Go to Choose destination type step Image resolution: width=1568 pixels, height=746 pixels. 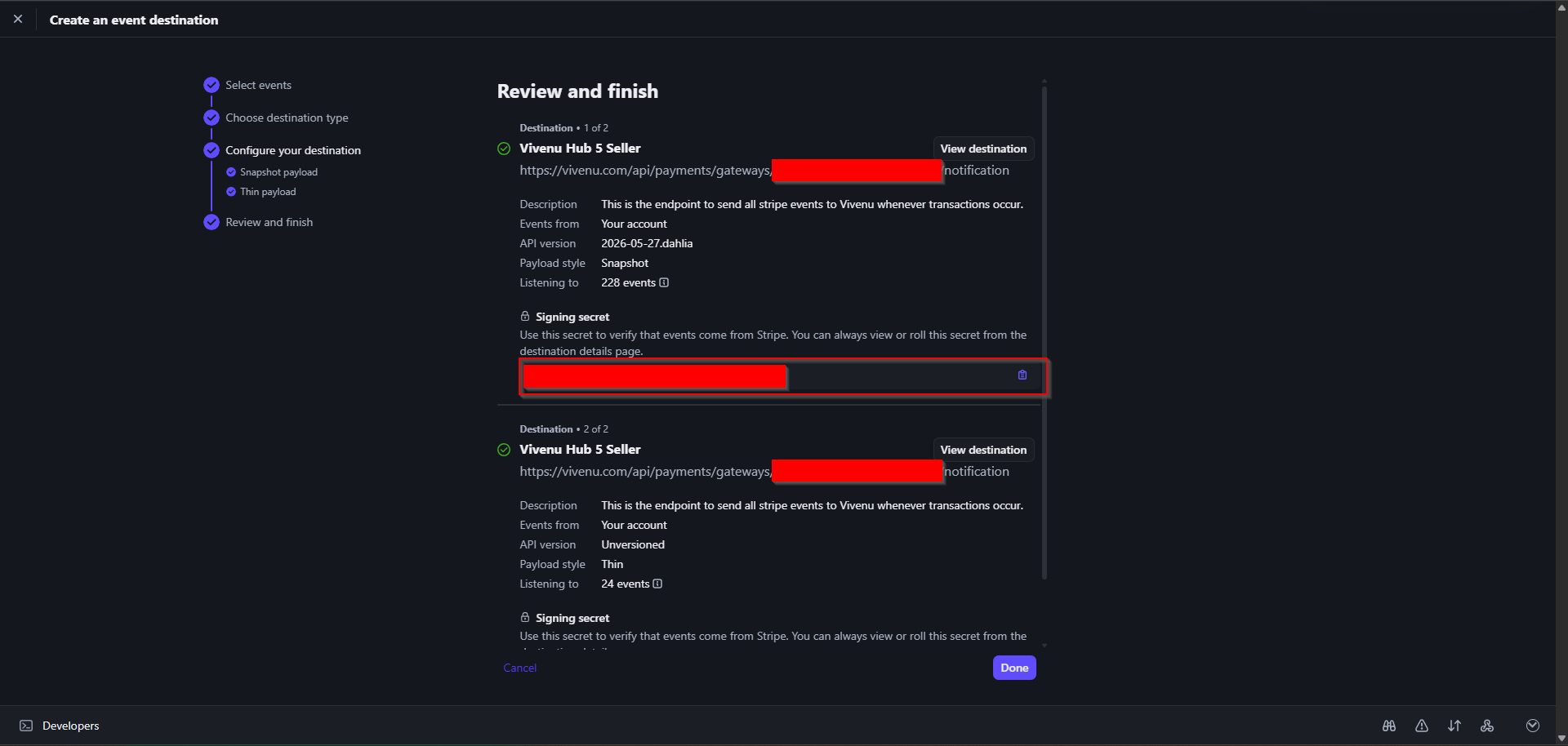287,118
